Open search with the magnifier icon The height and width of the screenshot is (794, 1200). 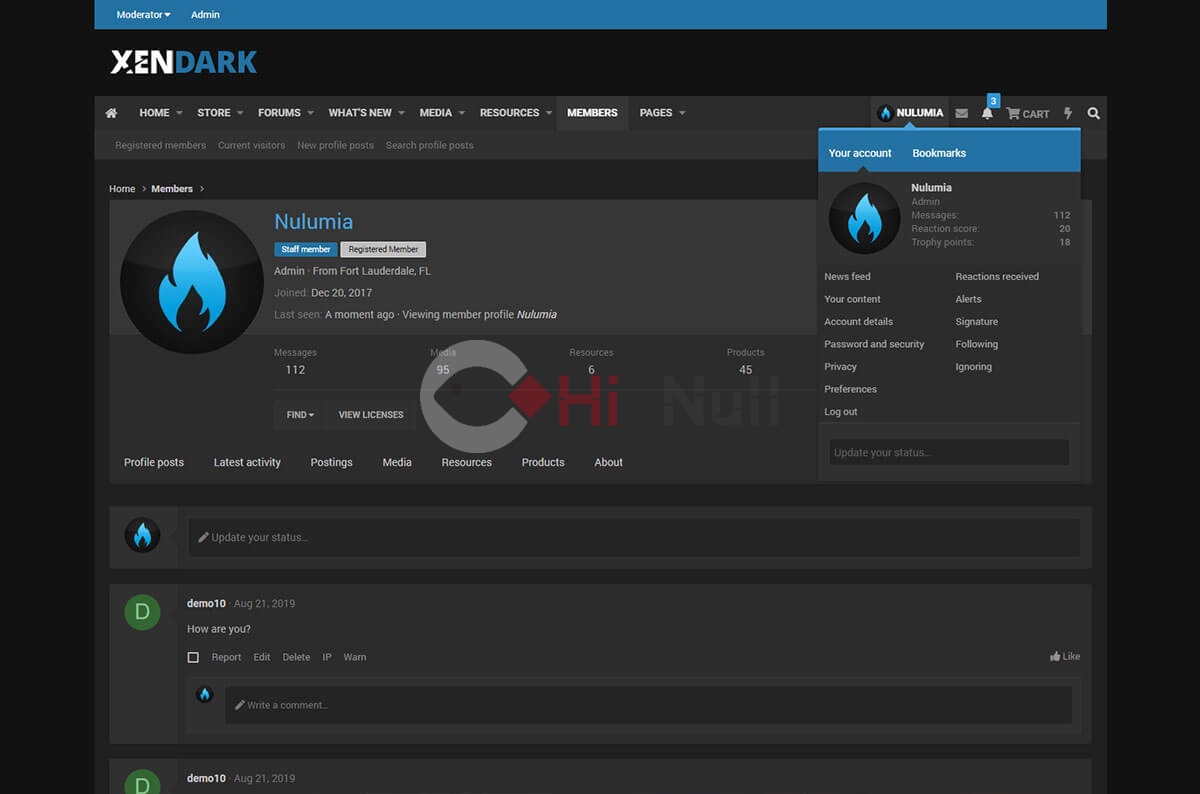[1093, 114]
